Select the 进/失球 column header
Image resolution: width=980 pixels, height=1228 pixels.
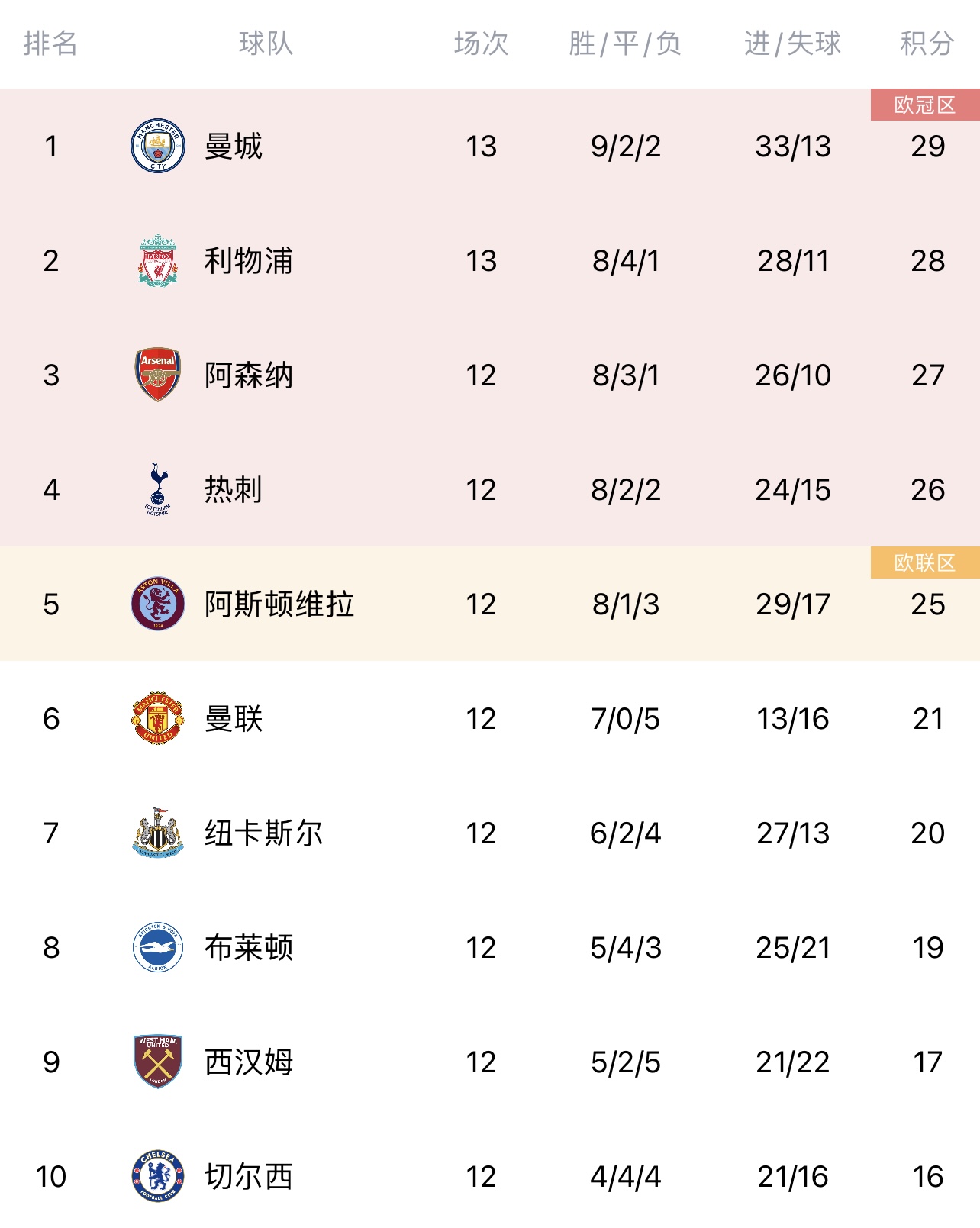(792, 44)
